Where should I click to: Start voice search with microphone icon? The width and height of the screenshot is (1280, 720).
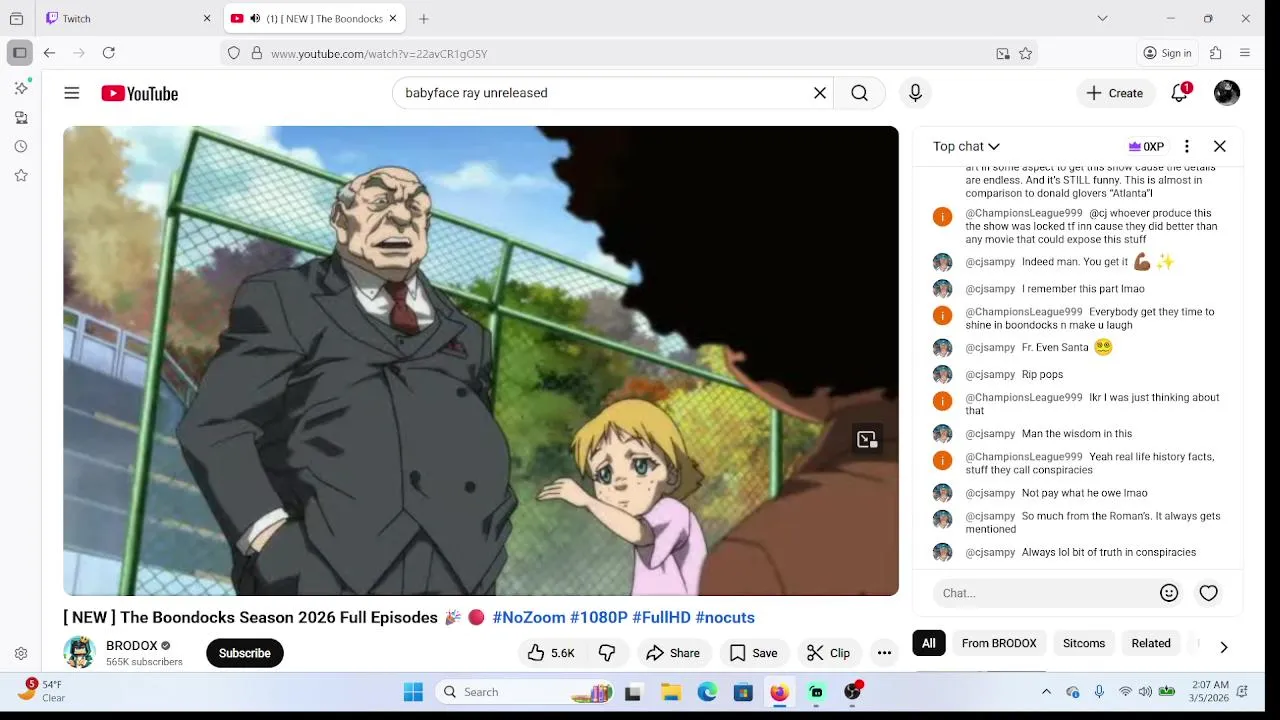coord(915,93)
